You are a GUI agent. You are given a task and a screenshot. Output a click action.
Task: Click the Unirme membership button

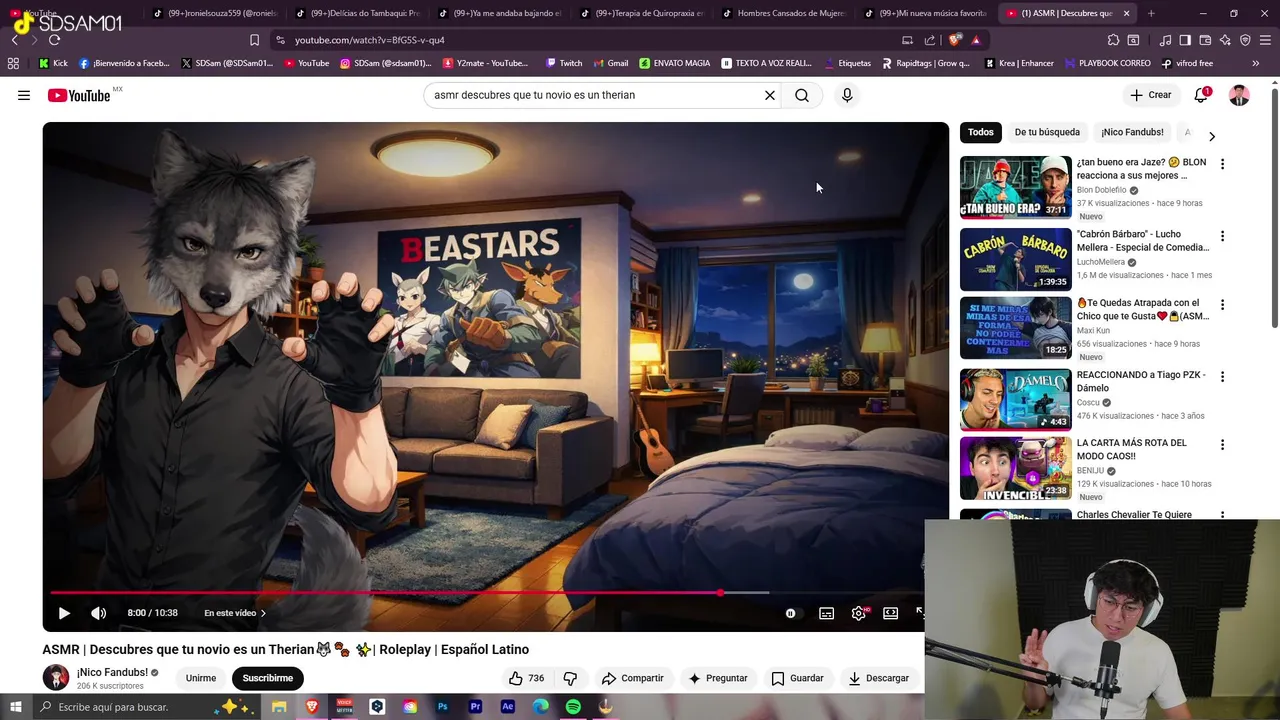201,678
